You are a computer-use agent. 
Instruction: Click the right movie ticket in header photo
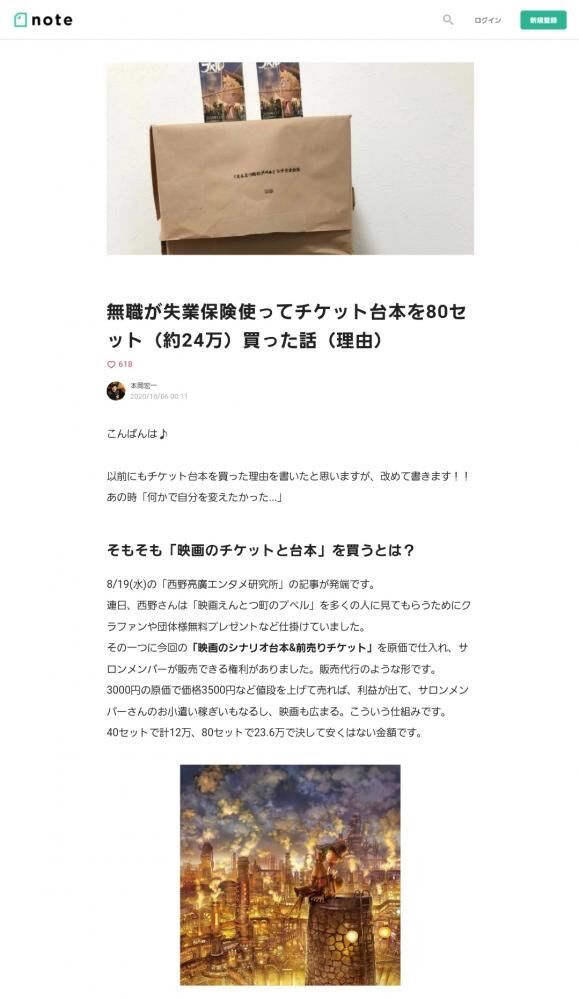(280, 90)
